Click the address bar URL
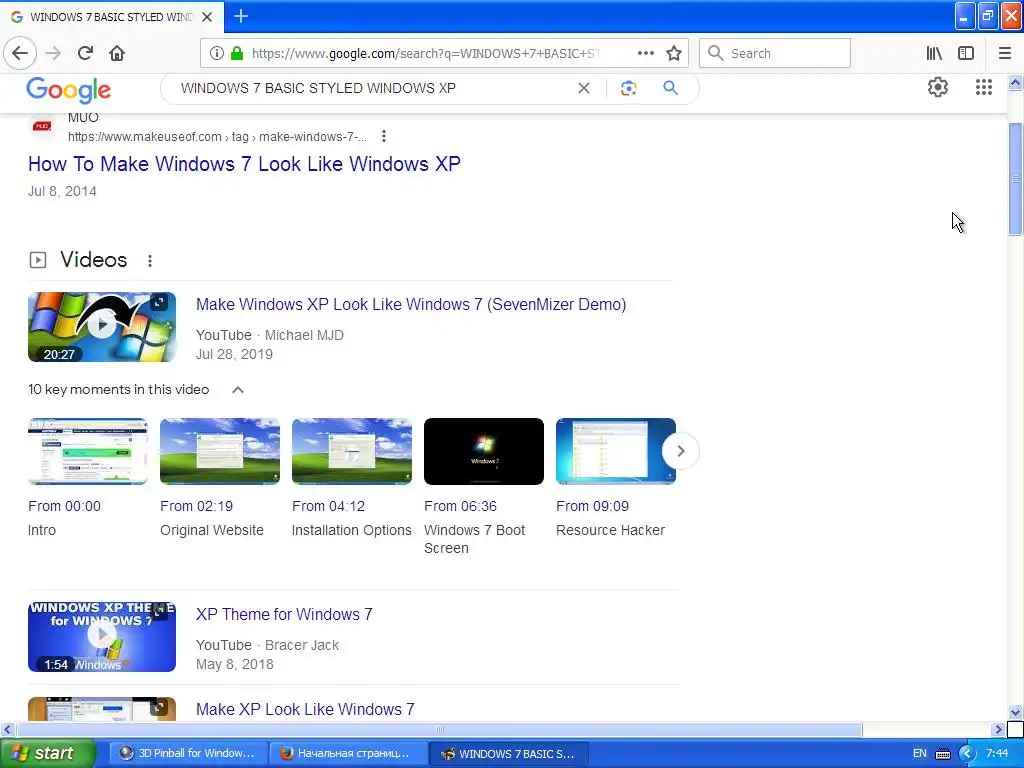The width and height of the screenshot is (1024, 768). tap(424, 54)
